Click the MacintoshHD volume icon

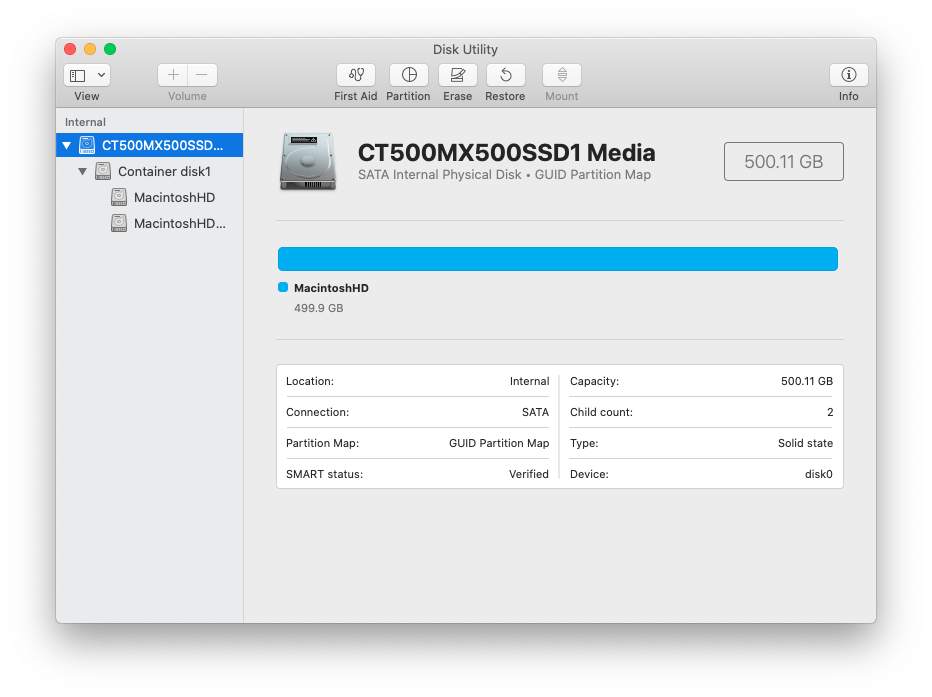[x=119, y=197]
